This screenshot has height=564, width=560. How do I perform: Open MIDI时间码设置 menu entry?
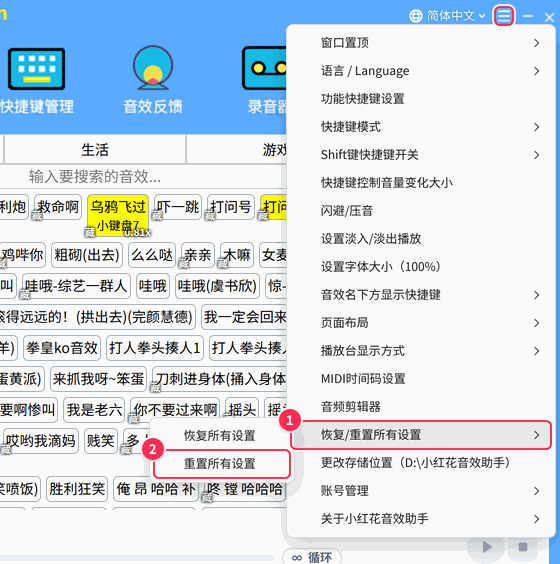click(x=421, y=379)
